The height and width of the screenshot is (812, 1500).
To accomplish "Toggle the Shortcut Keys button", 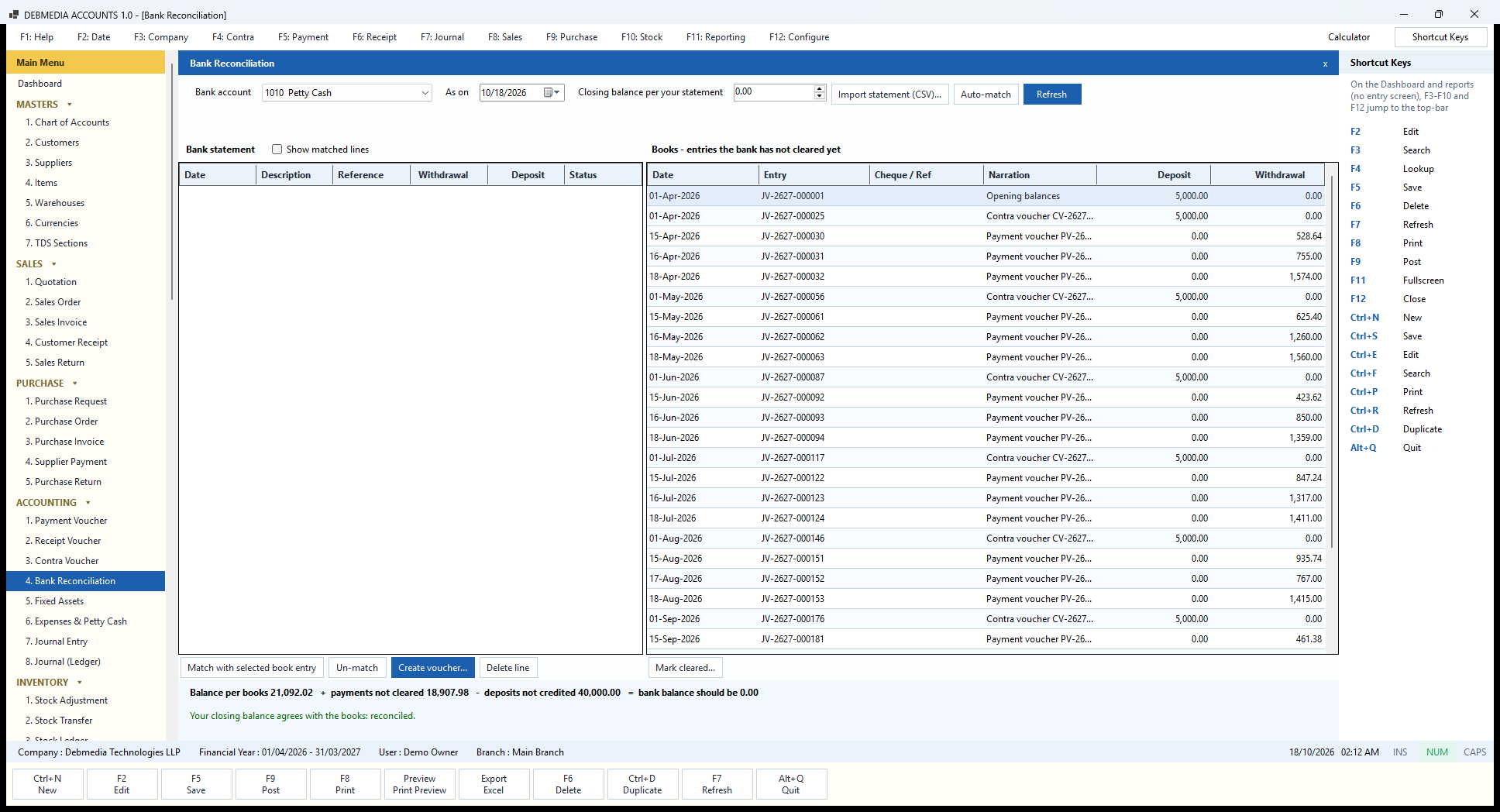I will [x=1440, y=37].
